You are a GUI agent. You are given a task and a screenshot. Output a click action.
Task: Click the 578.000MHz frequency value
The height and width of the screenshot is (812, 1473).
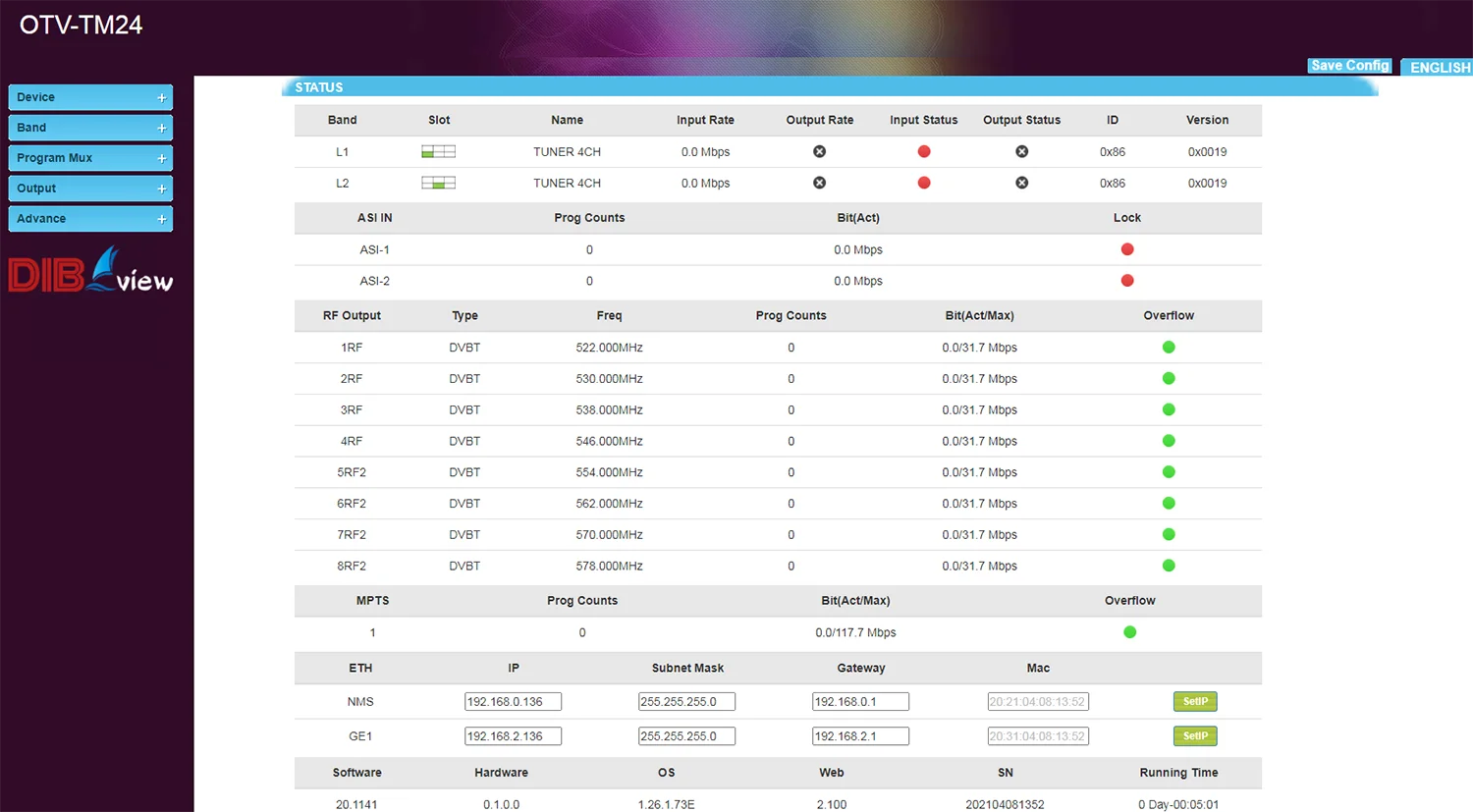pos(609,567)
